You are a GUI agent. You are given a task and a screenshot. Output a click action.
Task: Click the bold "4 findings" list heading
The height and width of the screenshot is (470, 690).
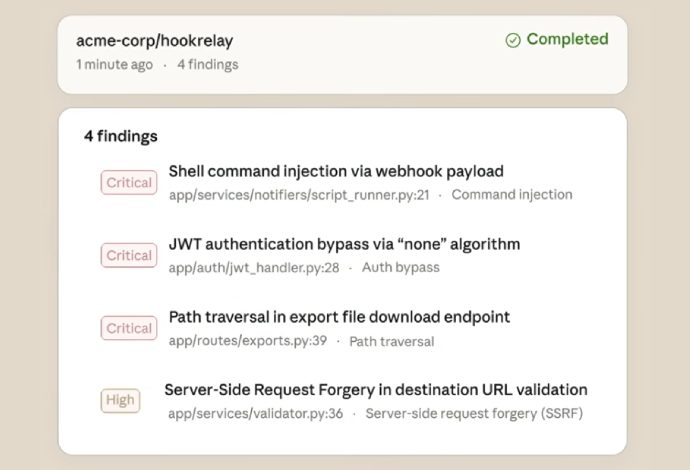pyautogui.click(x=121, y=136)
